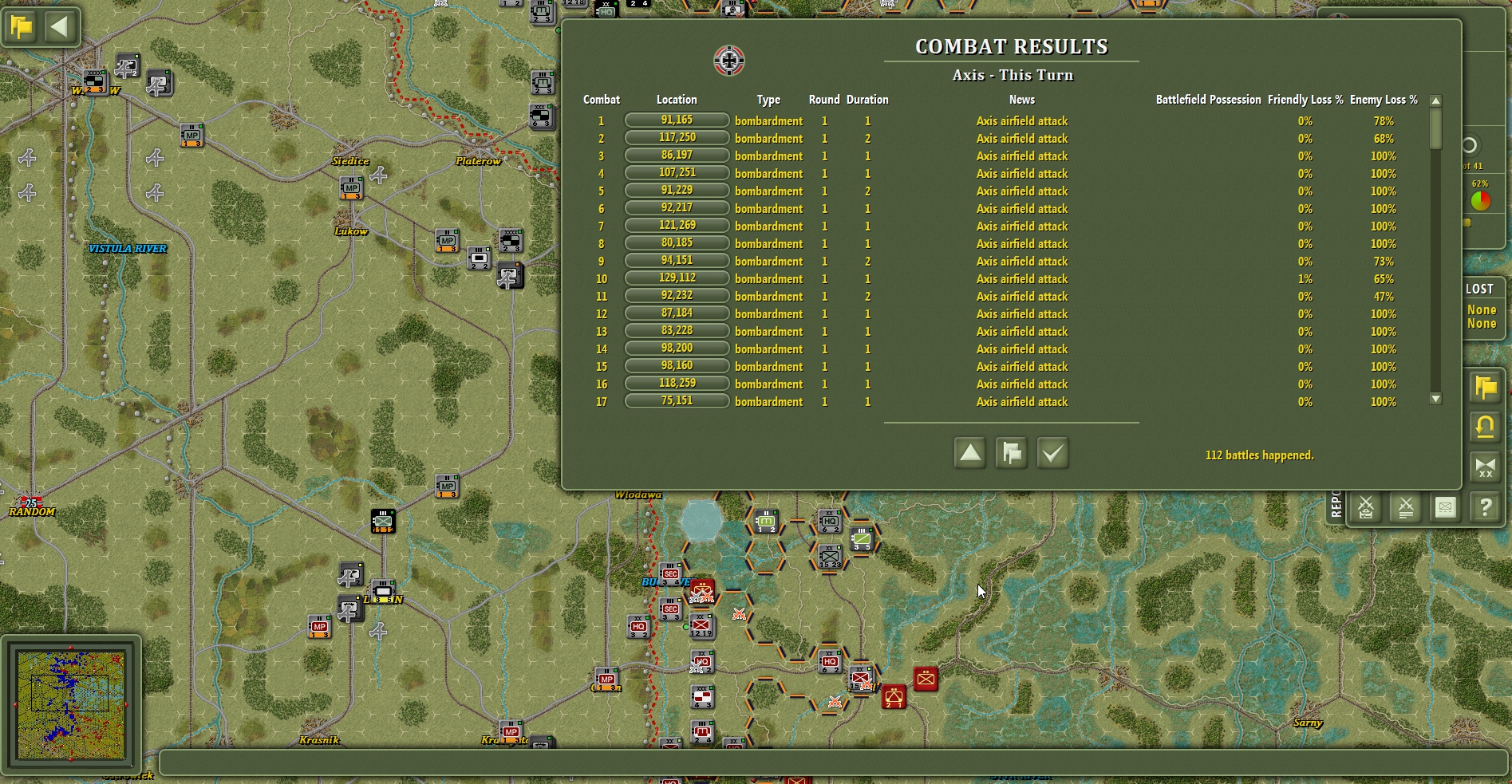The width and height of the screenshot is (1512, 784).
Task: Select the black artillery unit north of Lublin
Action: 383,521
